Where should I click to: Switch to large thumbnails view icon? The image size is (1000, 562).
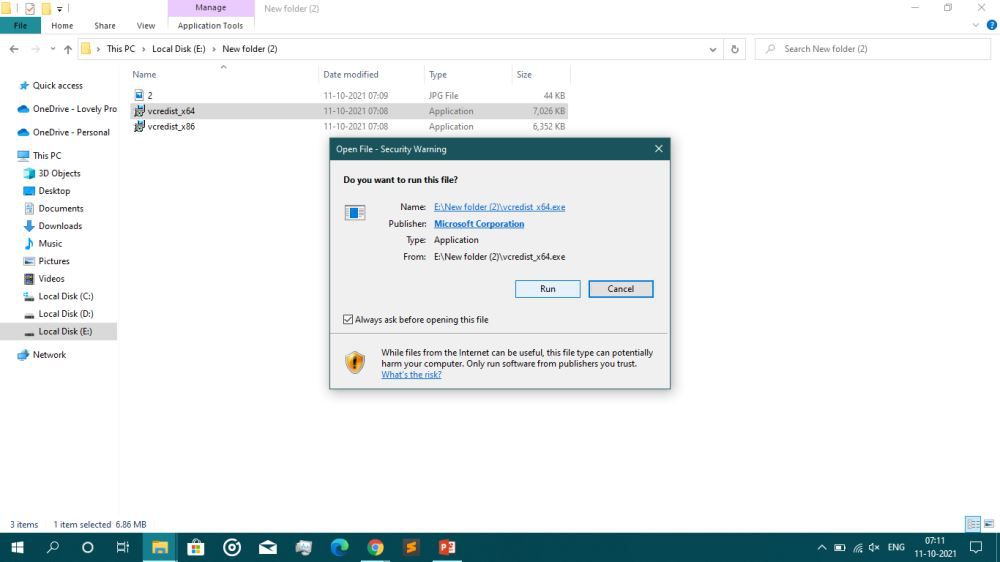tap(989, 524)
